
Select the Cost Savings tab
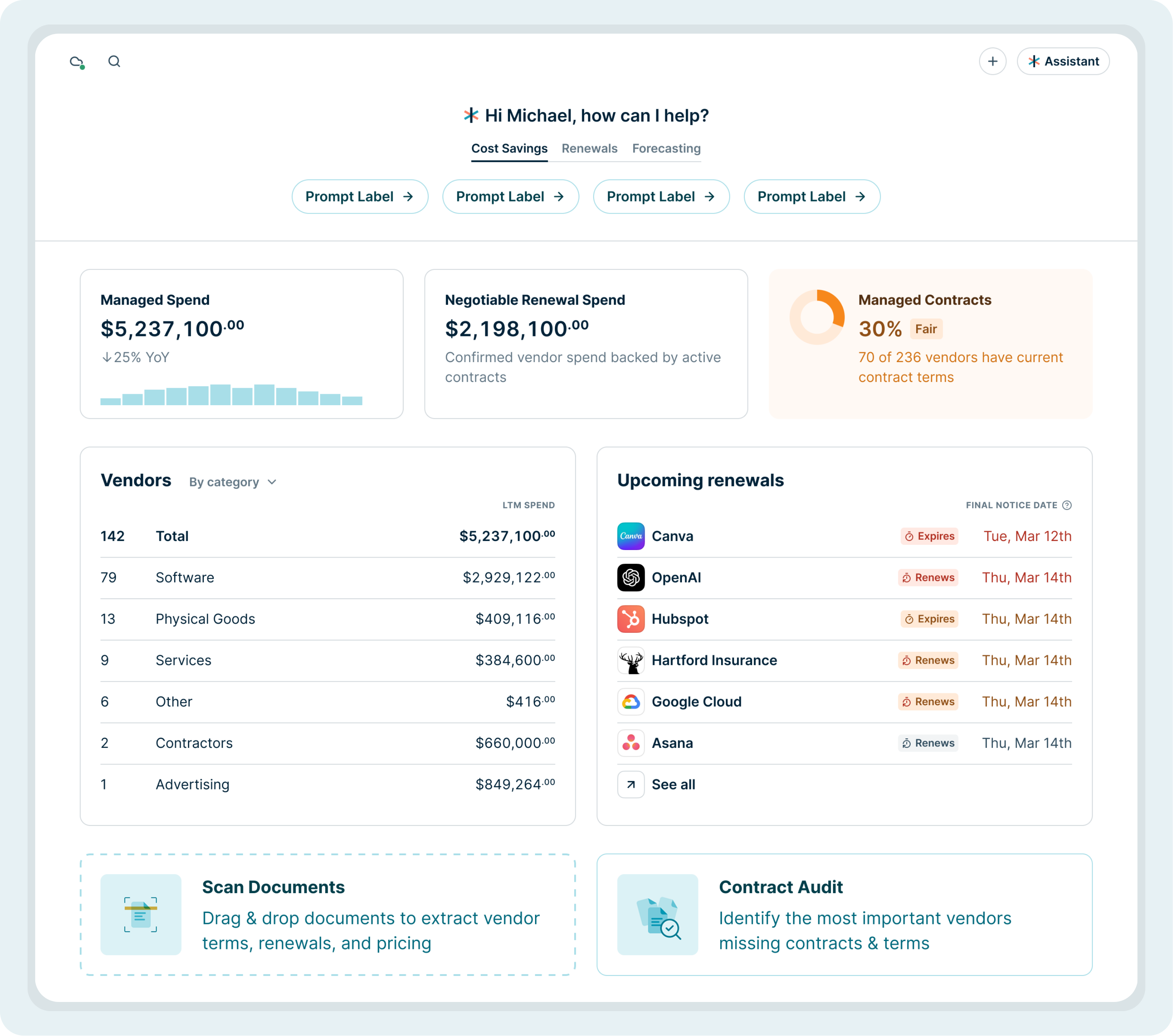[509, 149]
